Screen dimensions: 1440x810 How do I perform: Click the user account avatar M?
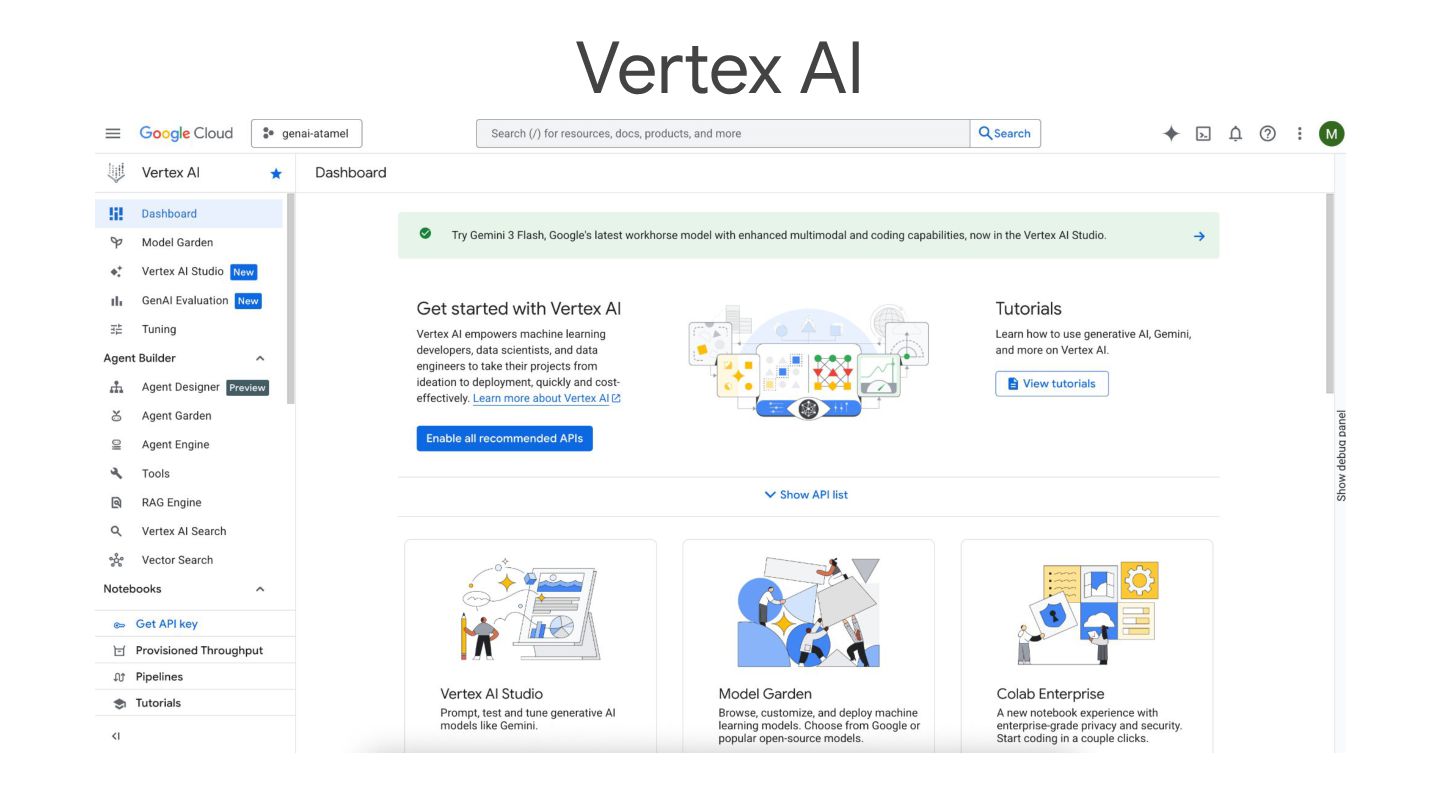pyautogui.click(x=1331, y=133)
